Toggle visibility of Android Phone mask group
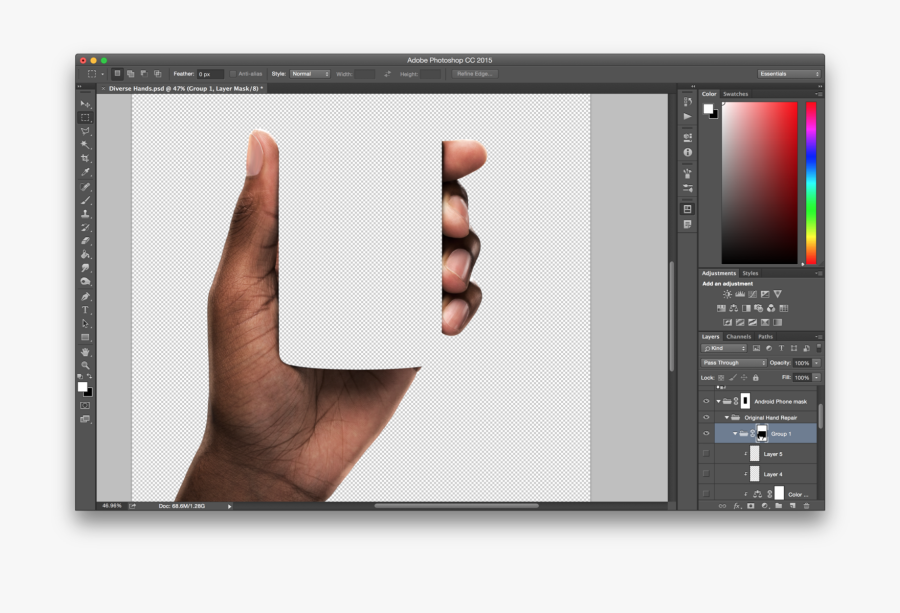The width and height of the screenshot is (900, 613). (x=705, y=399)
